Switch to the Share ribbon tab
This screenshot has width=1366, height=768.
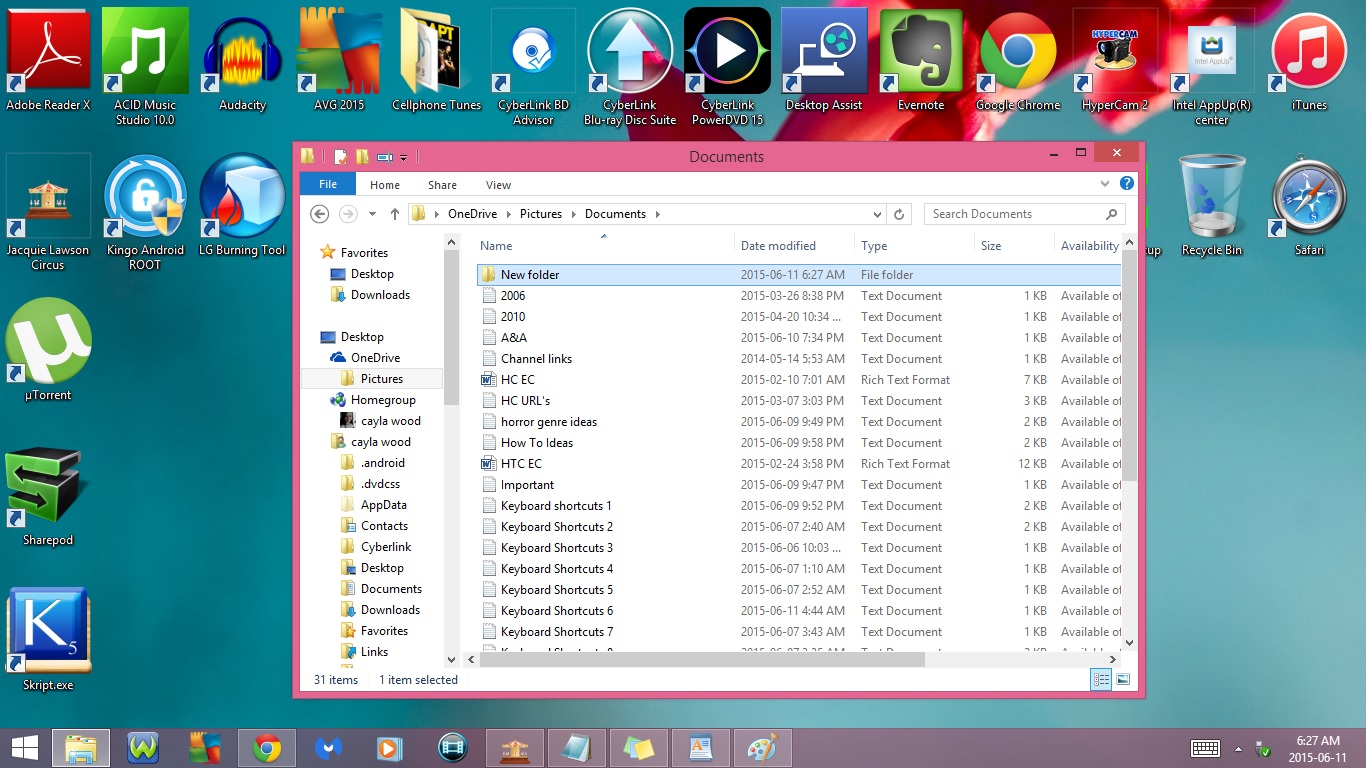coord(442,185)
